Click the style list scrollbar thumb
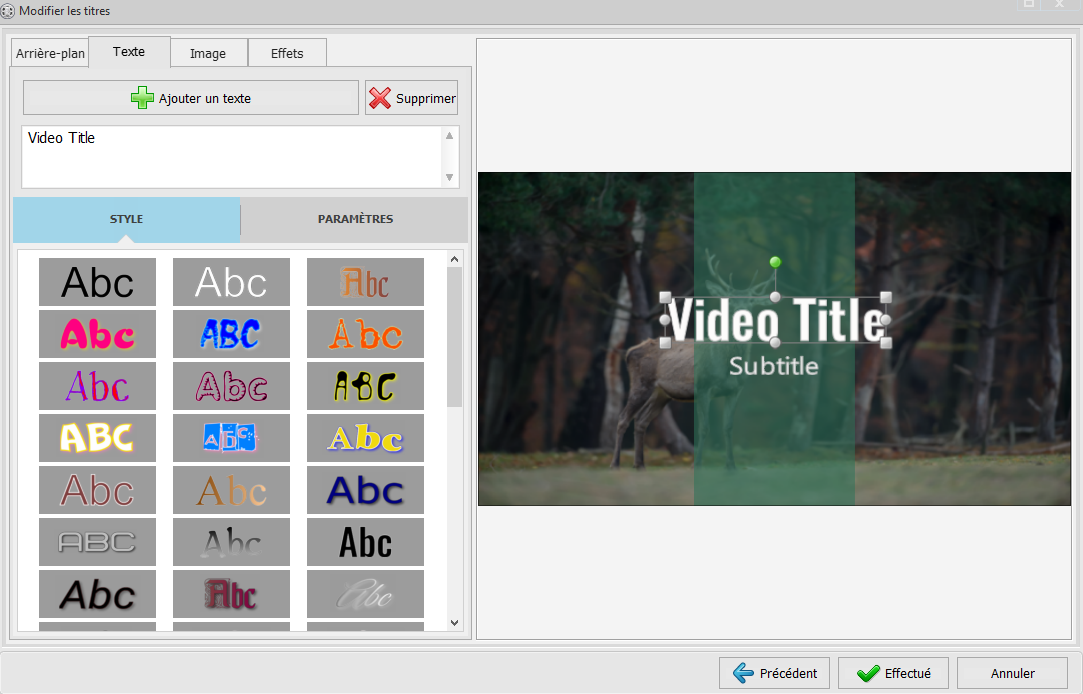1083x694 pixels. [454, 337]
